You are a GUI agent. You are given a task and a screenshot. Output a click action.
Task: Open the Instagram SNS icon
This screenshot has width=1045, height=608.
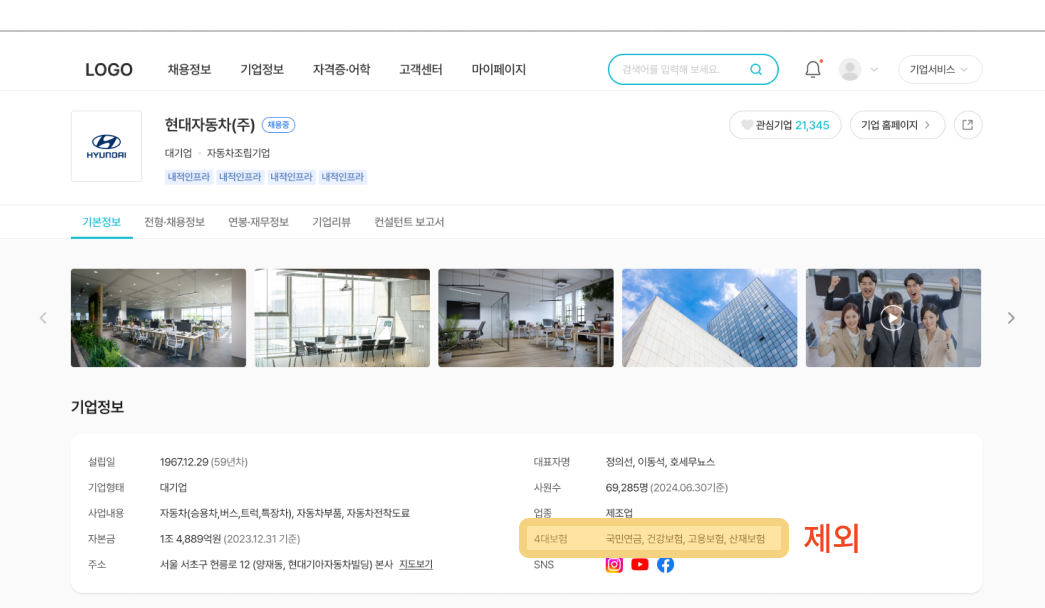point(614,564)
